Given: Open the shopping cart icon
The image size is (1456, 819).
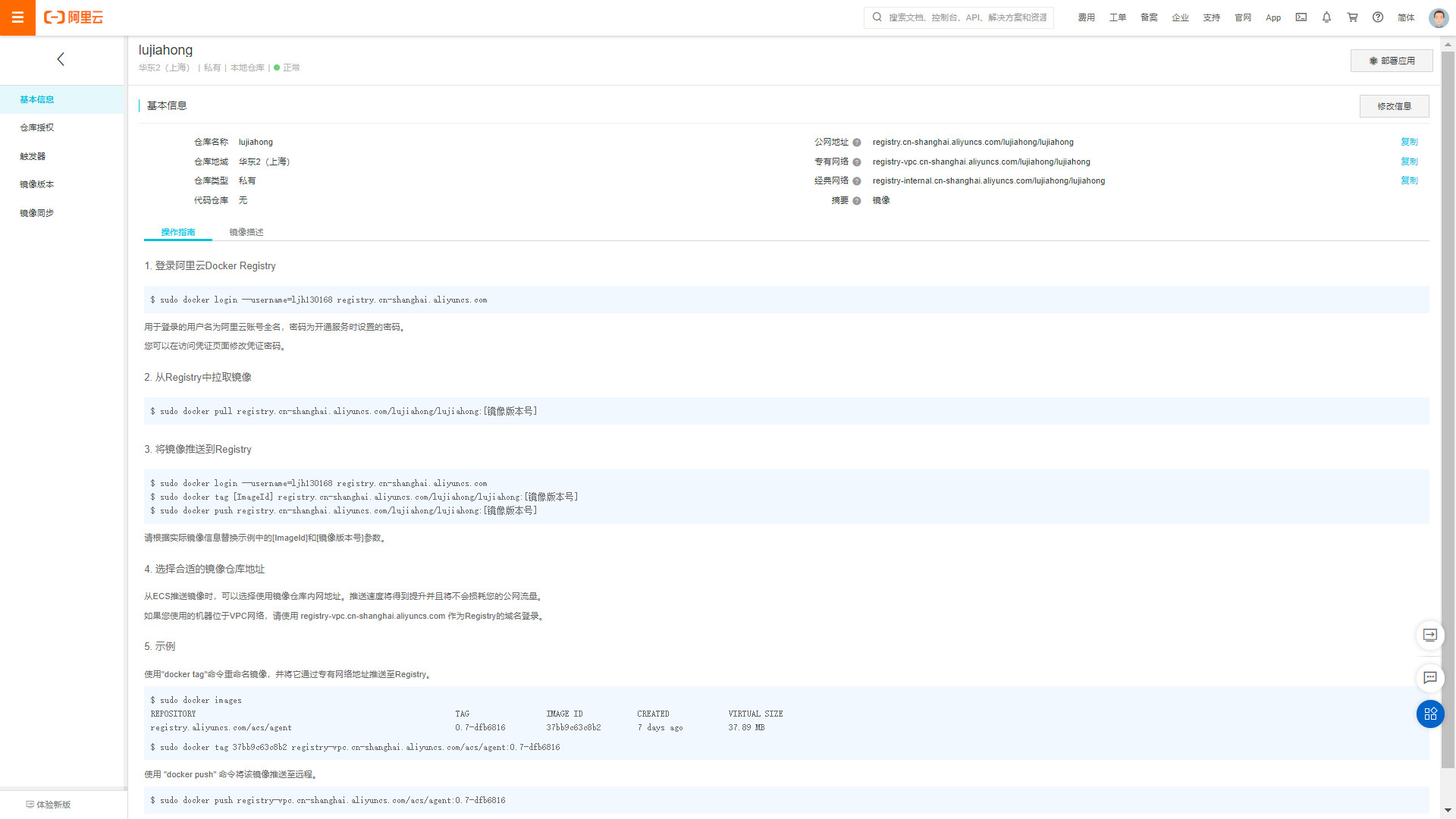Looking at the screenshot, I should point(1352,17).
